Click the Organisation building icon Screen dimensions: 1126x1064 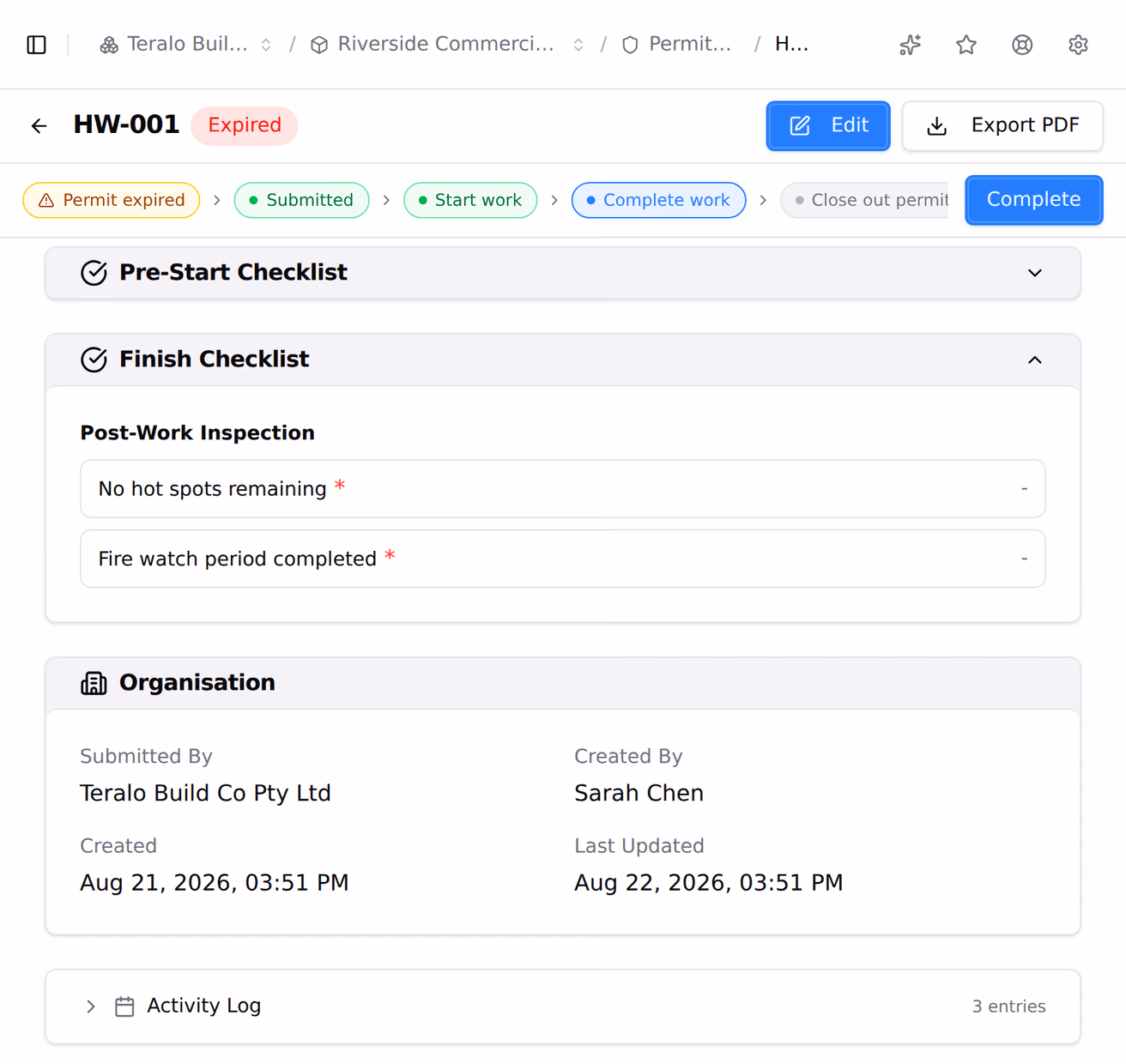94,683
